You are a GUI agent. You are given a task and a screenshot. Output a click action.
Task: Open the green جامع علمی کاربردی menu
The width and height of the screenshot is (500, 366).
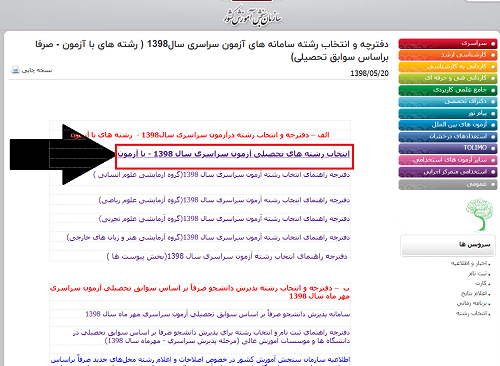pos(448,90)
